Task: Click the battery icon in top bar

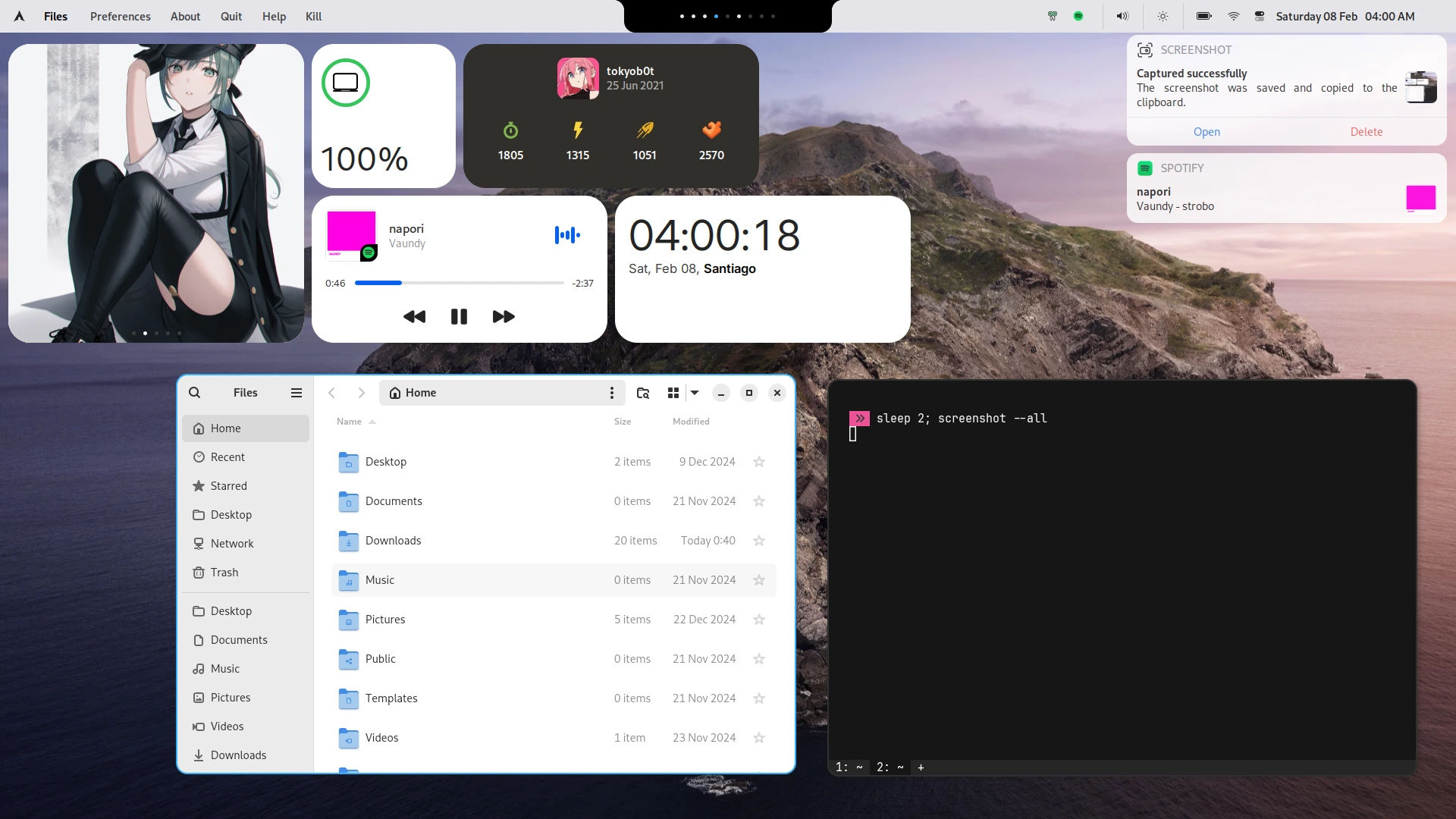Action: pos(1204,16)
